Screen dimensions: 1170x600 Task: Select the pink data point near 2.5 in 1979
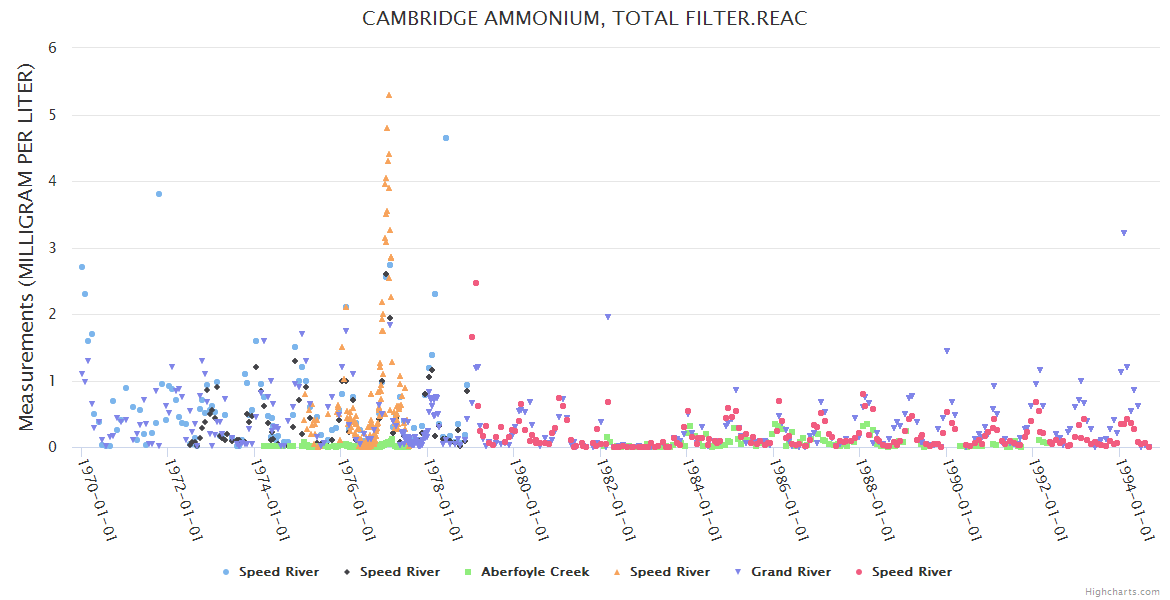(x=476, y=283)
